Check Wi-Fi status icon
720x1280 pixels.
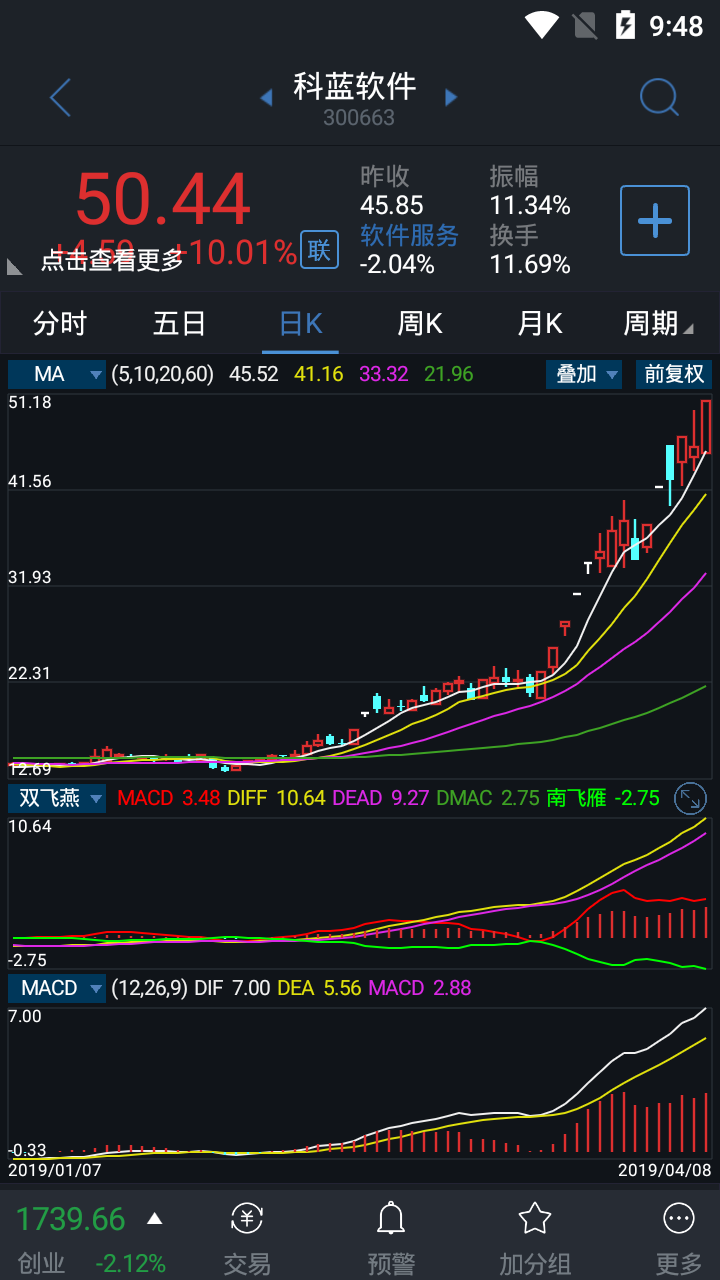[x=541, y=25]
